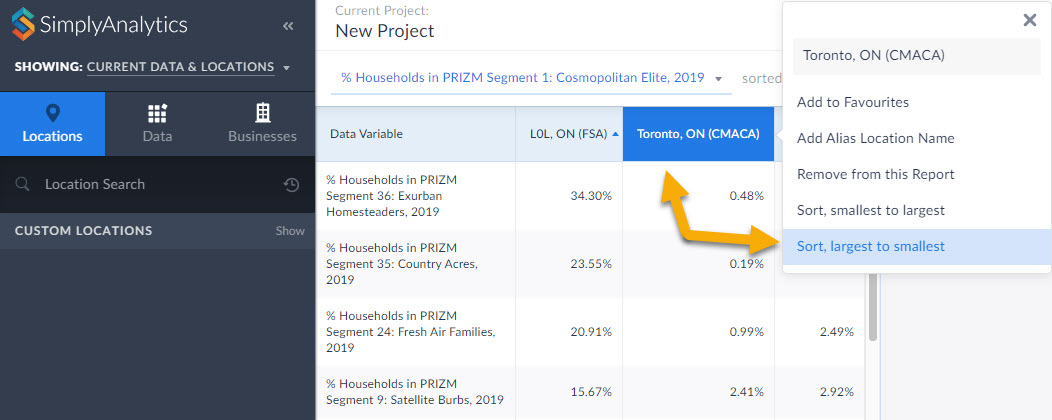The height and width of the screenshot is (420, 1052).
Task: Close the column options popup
Action: [1030, 20]
